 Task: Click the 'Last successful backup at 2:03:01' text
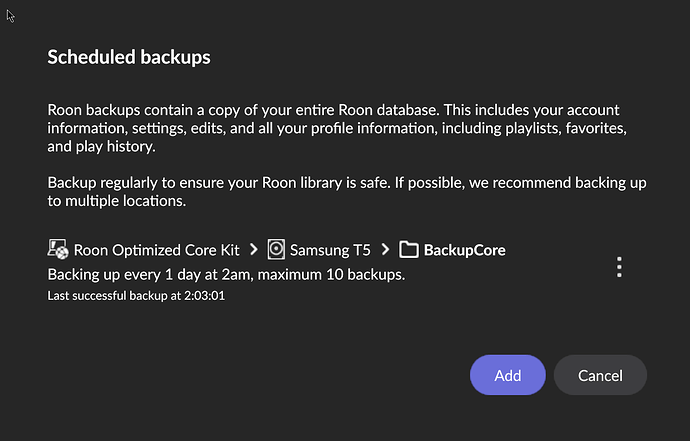point(136,295)
